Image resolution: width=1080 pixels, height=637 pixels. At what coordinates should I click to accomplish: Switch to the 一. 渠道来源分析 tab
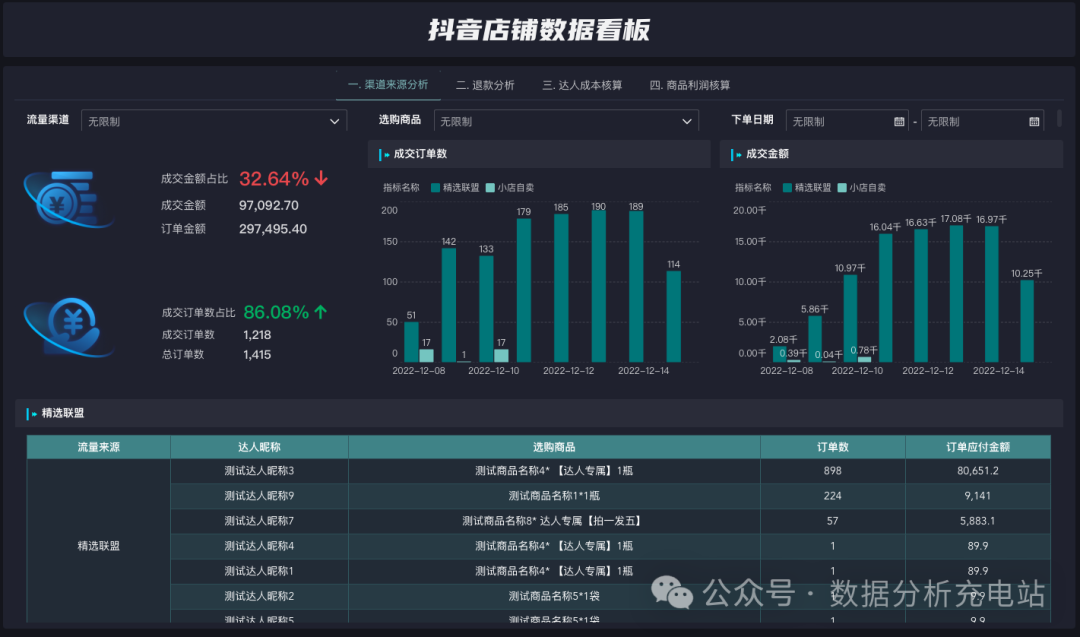tap(388, 85)
